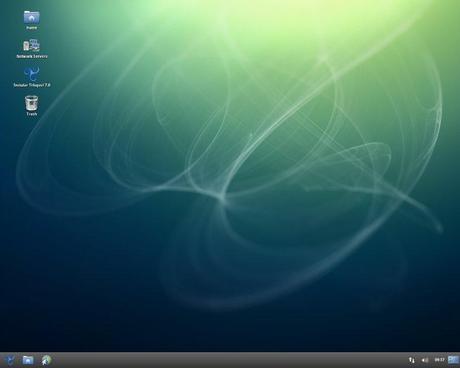Click the show desktop button in tray
460x368 pixels.
pyautogui.click(x=453, y=360)
